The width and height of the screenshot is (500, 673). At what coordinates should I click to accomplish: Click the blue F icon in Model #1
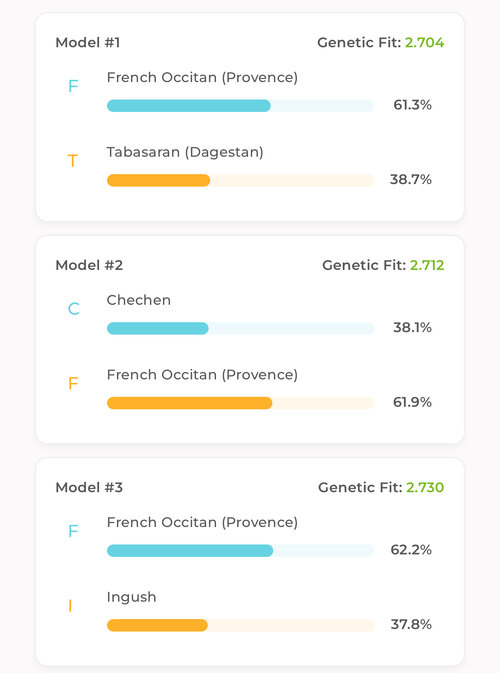[x=73, y=86]
